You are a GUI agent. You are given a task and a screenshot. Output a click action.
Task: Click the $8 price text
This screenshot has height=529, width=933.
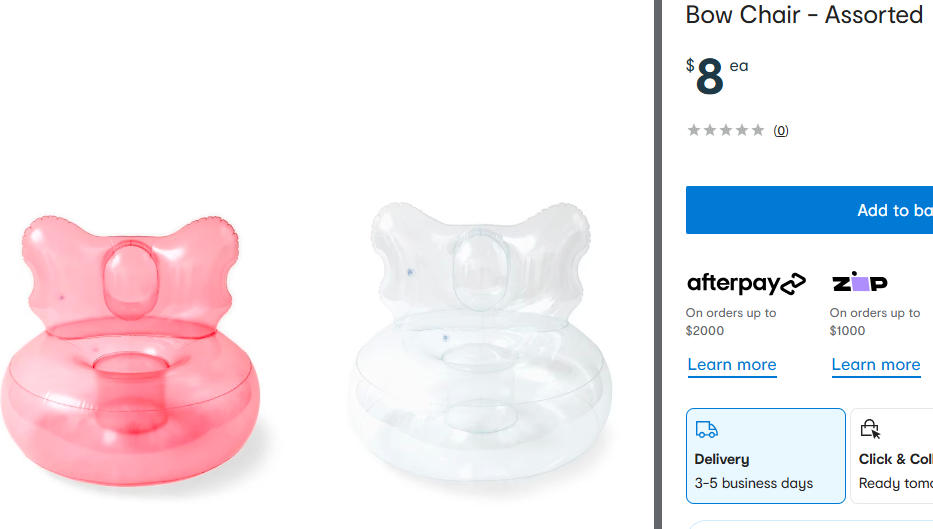coord(709,77)
